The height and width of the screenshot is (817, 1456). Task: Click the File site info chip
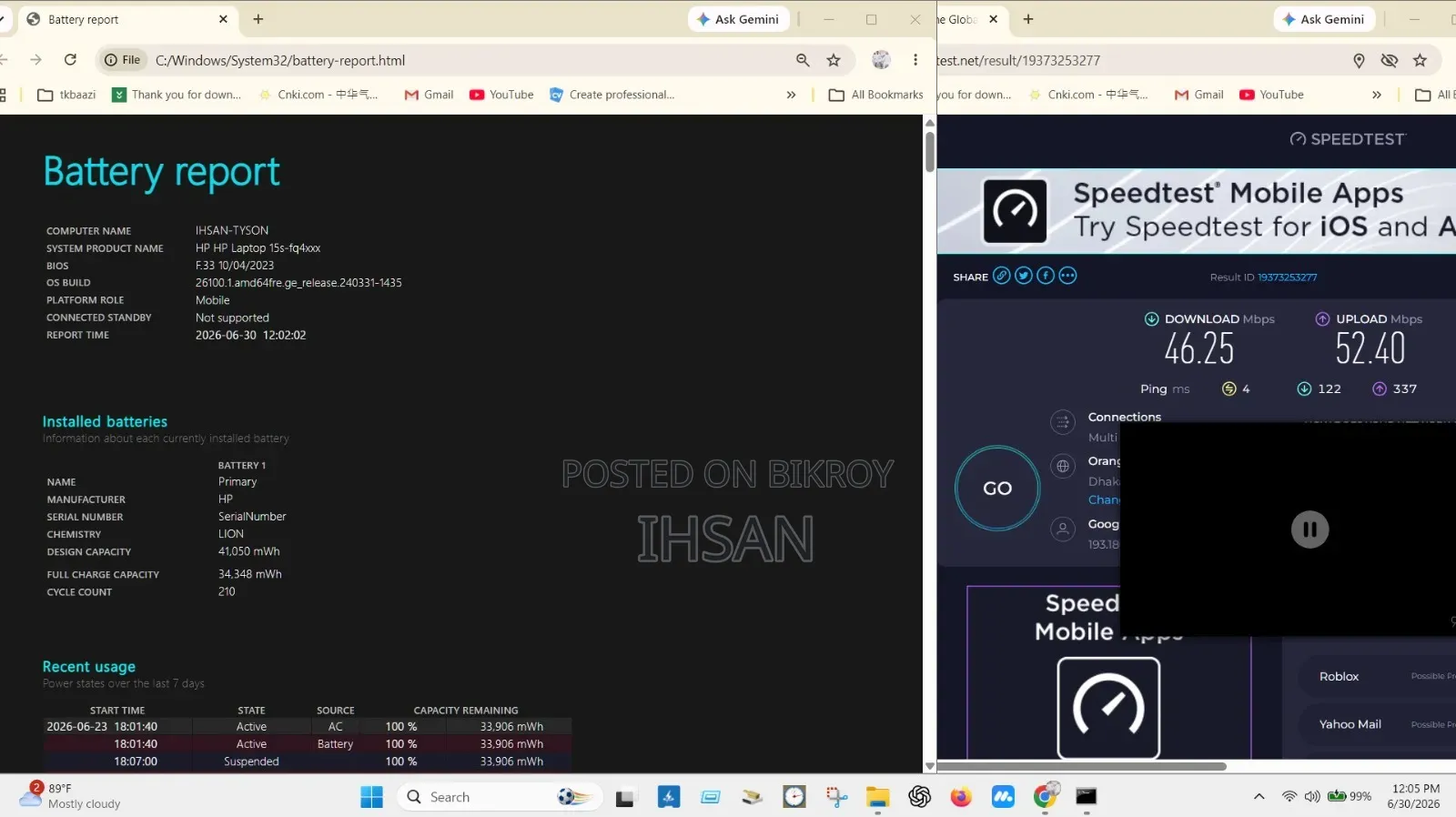click(123, 60)
